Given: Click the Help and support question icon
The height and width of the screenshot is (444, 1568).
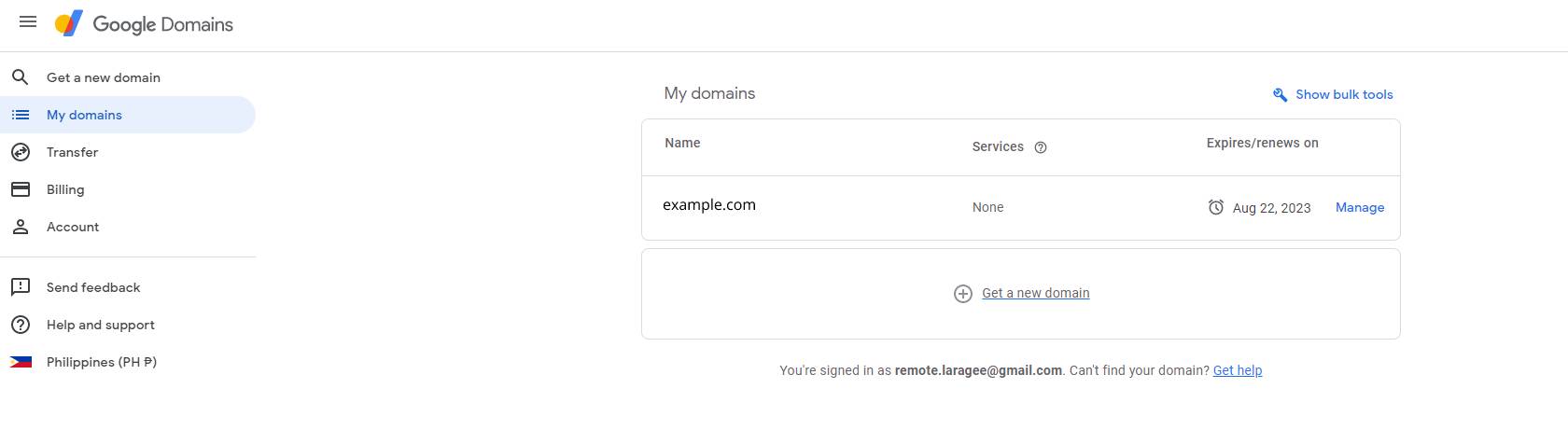Looking at the screenshot, I should (20, 325).
